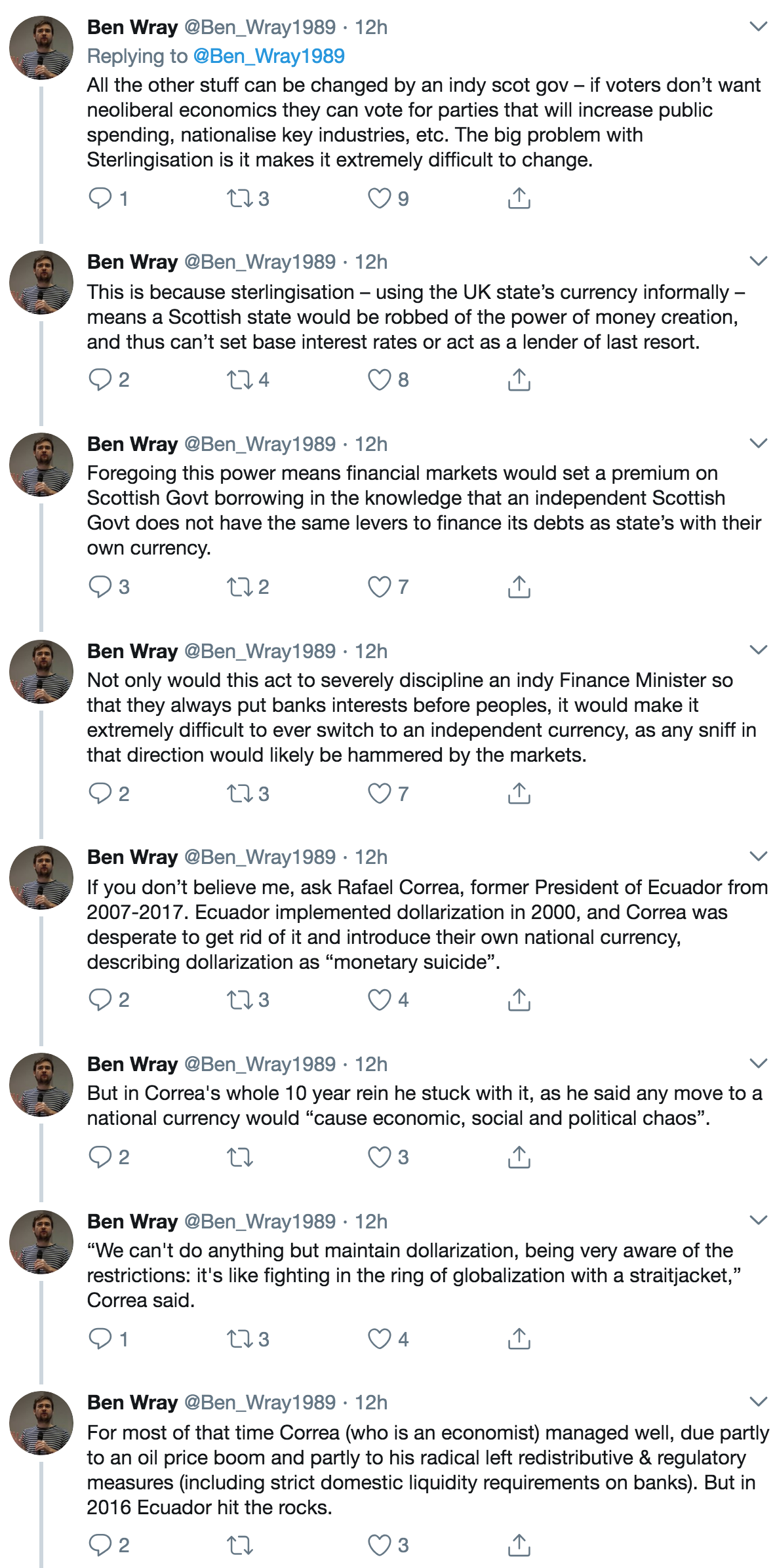This screenshot has width=775, height=1568.
Task: Retweet the 'Foregoing this power' tweet
Action: coord(239,587)
